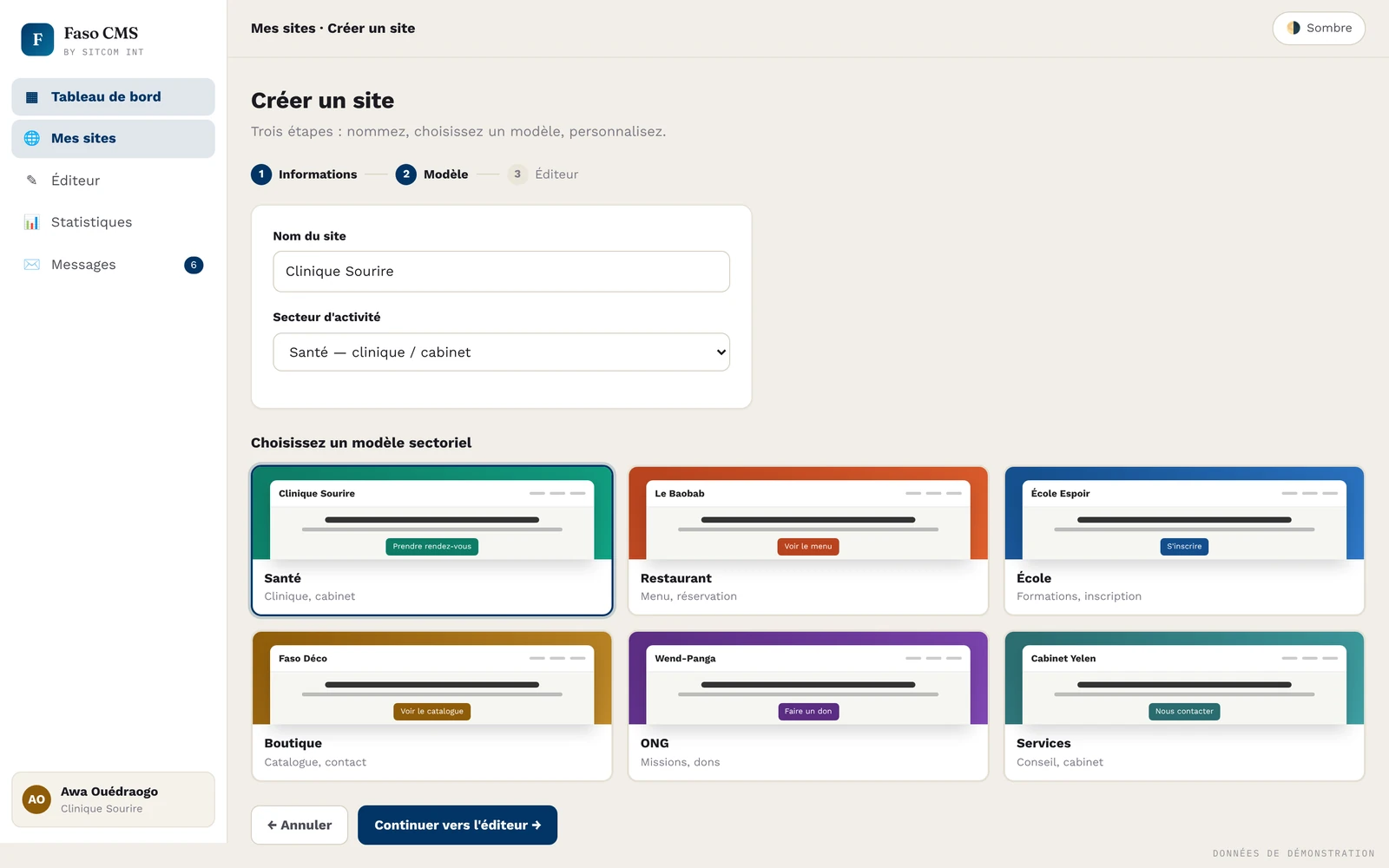
Task: Click the Tableau de bord grid icon
Action: click(x=32, y=97)
